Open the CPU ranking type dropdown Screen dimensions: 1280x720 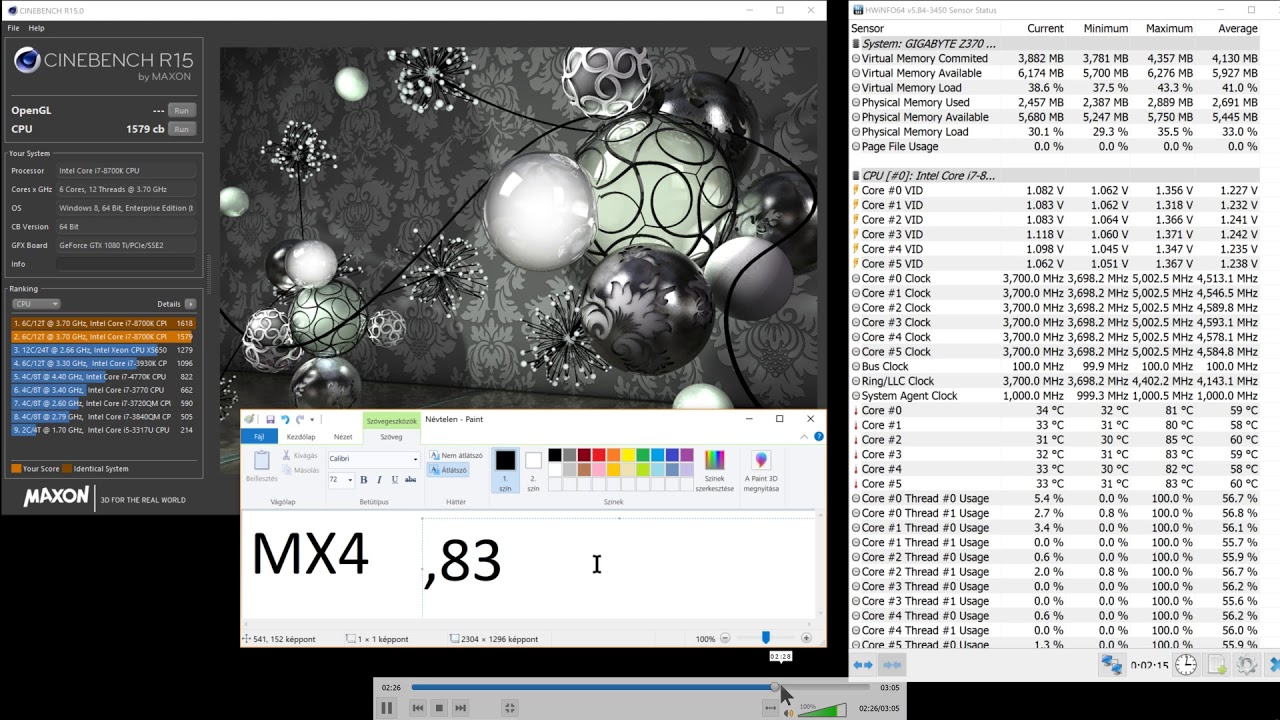click(x=36, y=304)
